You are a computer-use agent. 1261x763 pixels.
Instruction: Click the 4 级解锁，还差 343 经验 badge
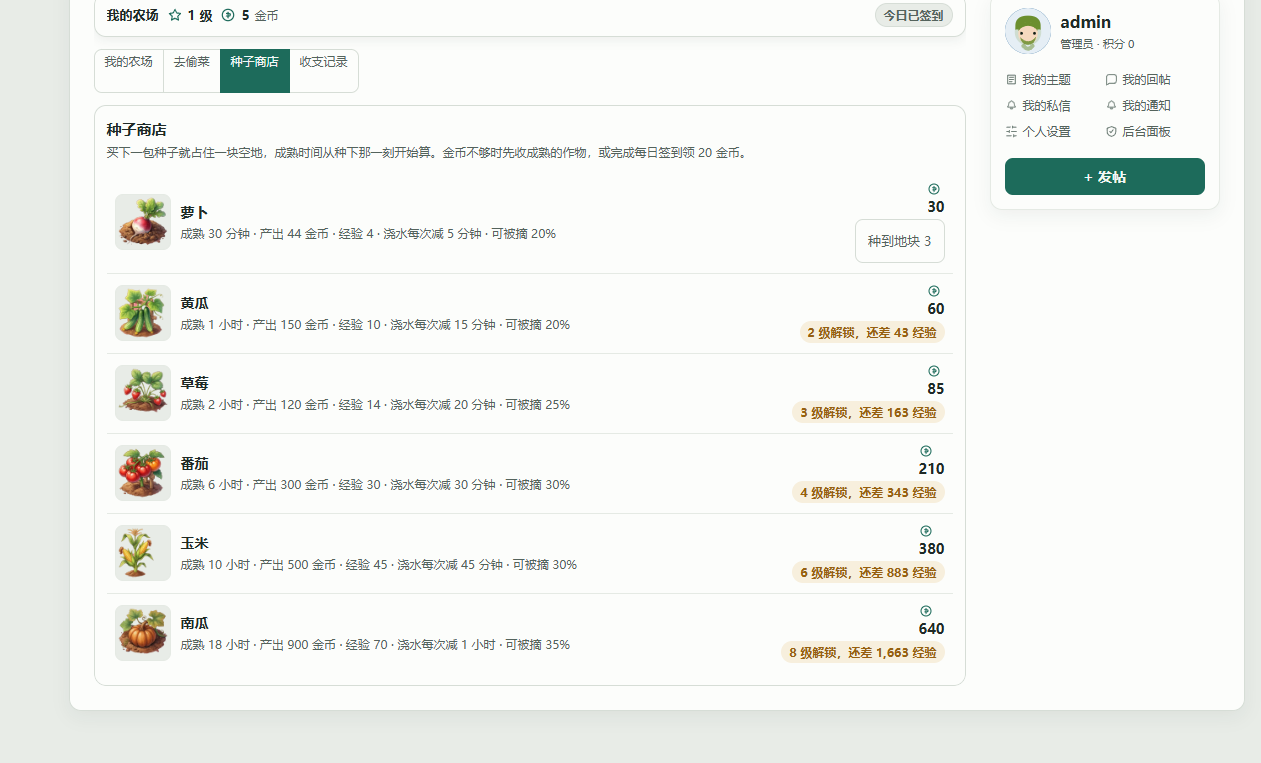pos(868,492)
